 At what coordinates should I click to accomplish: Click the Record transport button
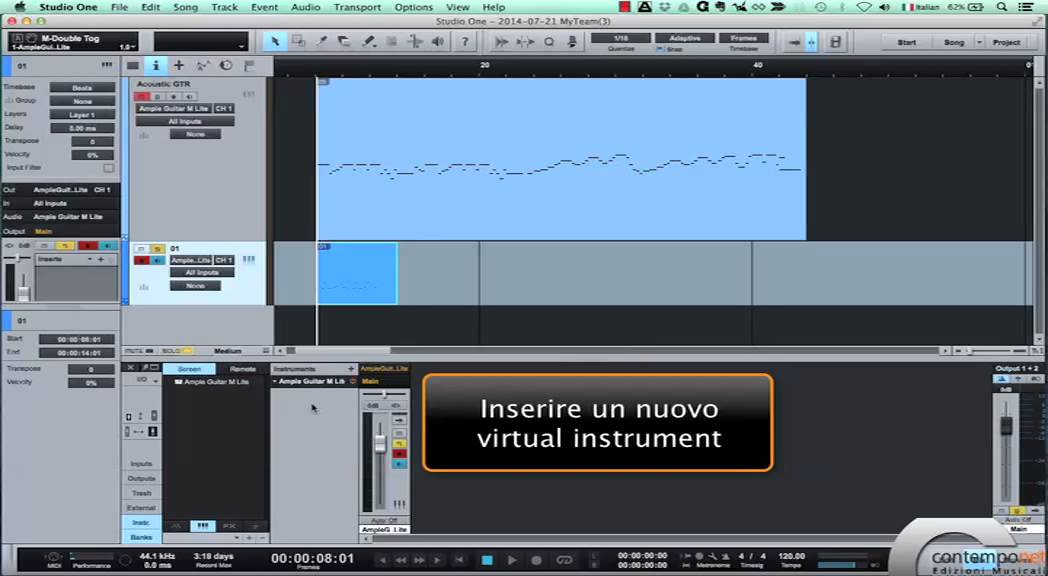point(536,560)
